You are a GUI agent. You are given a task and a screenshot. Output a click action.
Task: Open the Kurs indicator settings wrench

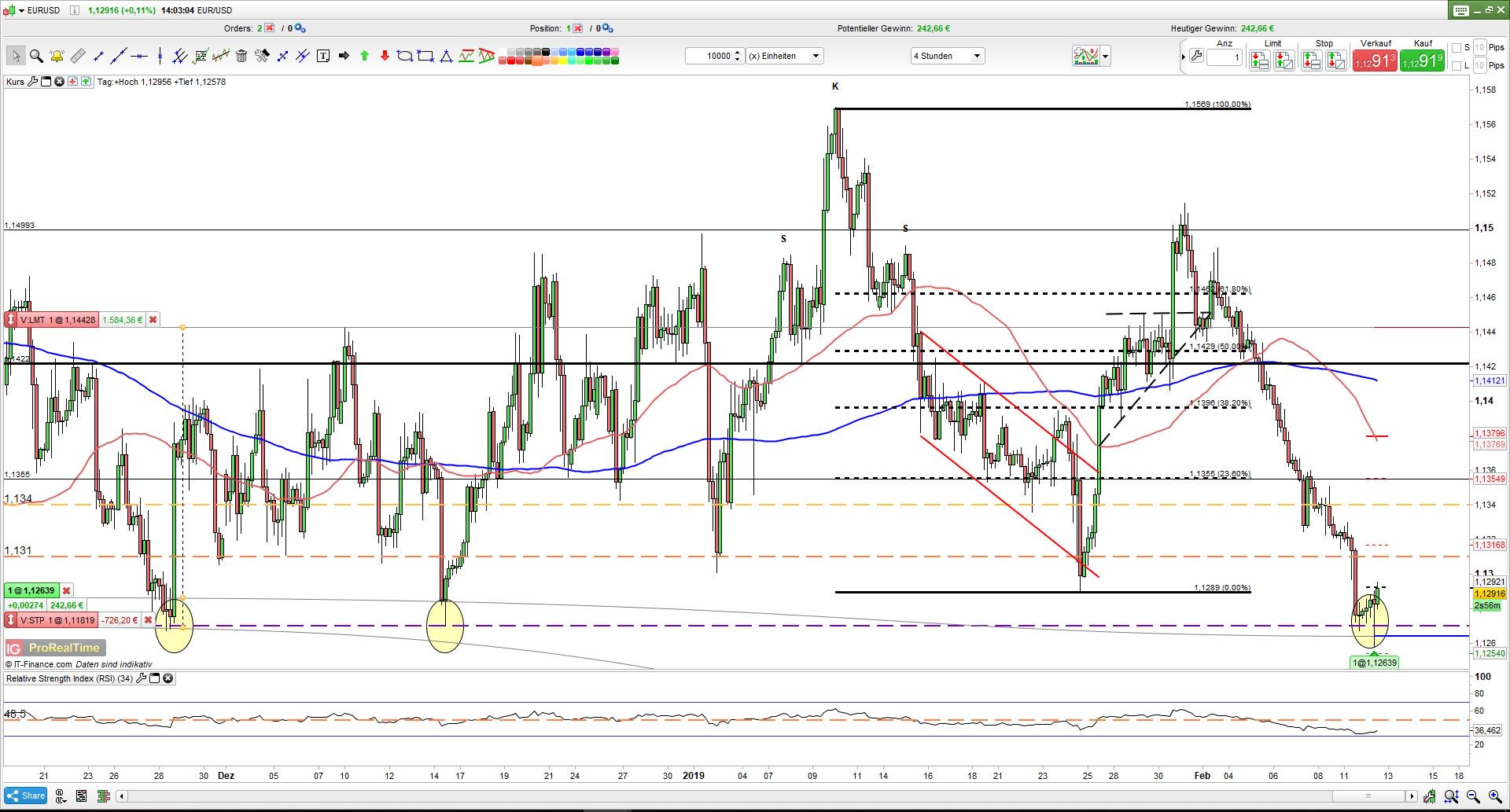pyautogui.click(x=33, y=81)
